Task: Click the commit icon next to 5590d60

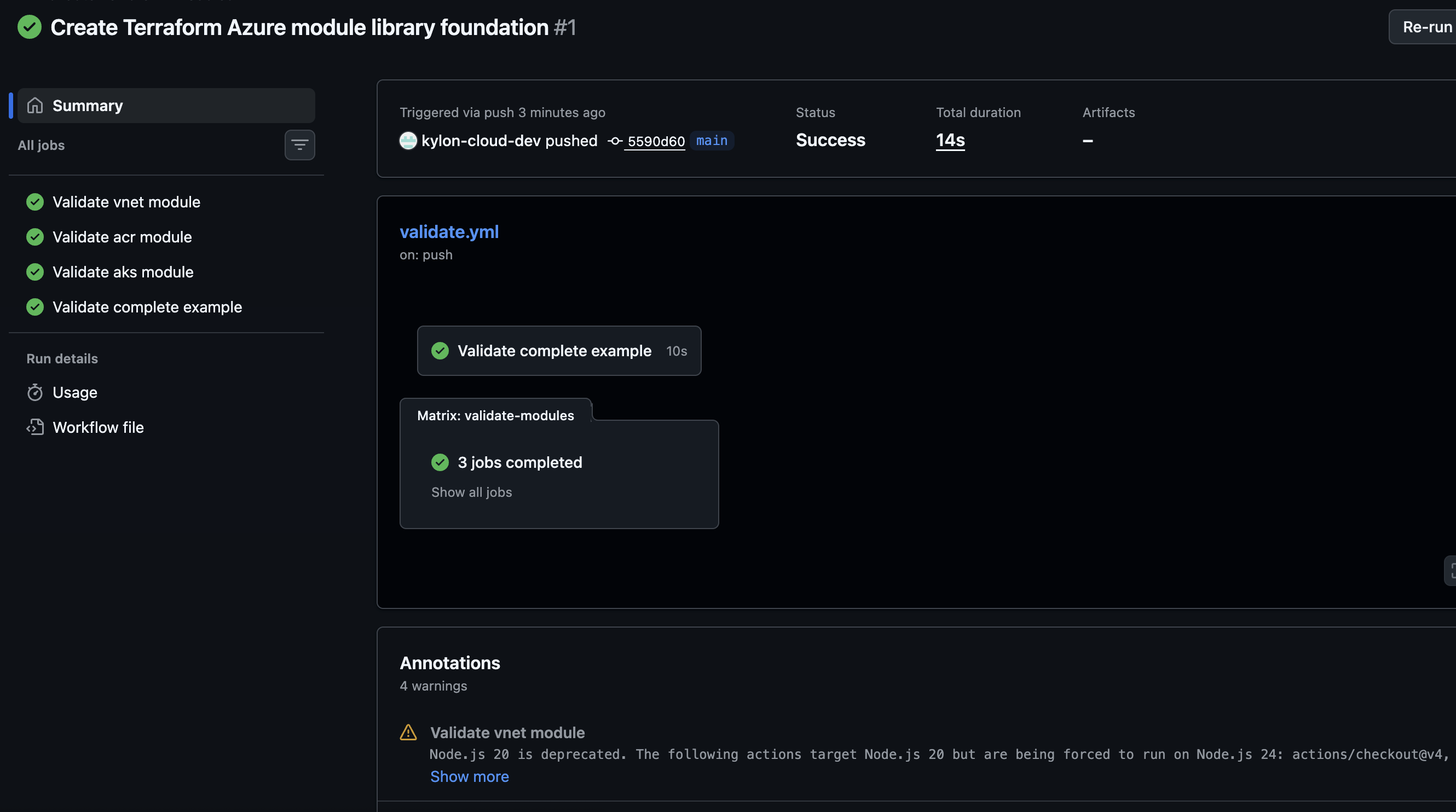Action: click(615, 141)
